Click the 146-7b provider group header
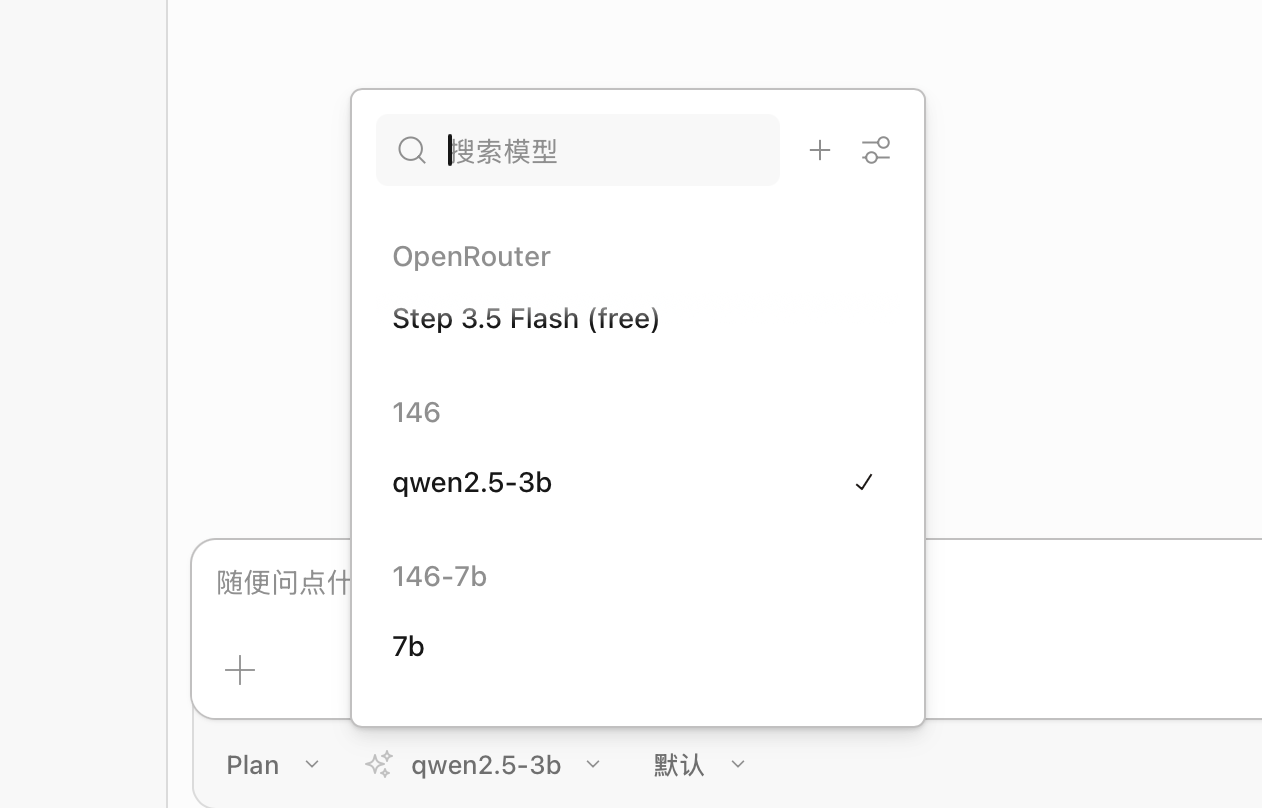 click(439, 575)
